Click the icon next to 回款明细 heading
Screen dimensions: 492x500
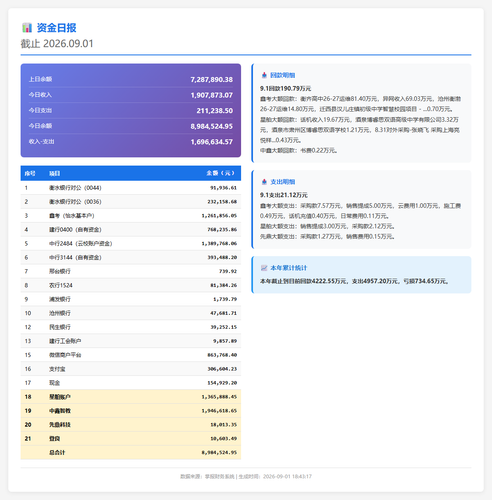(x=264, y=75)
